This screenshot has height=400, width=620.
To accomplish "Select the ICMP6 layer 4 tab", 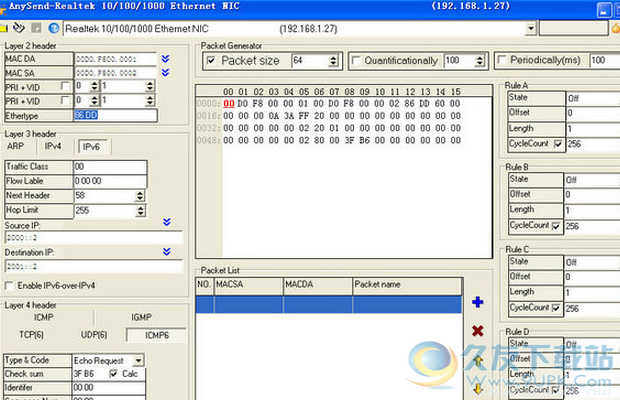I will point(157,335).
